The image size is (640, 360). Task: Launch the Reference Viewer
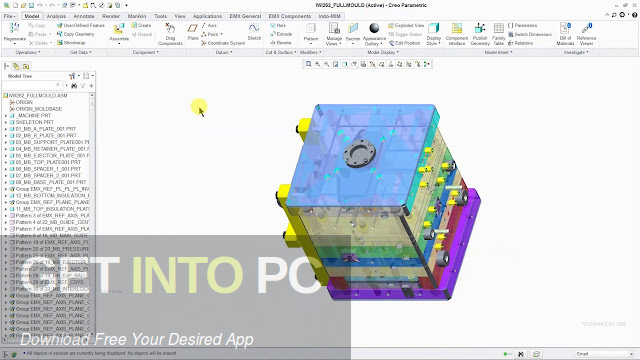pos(587,33)
